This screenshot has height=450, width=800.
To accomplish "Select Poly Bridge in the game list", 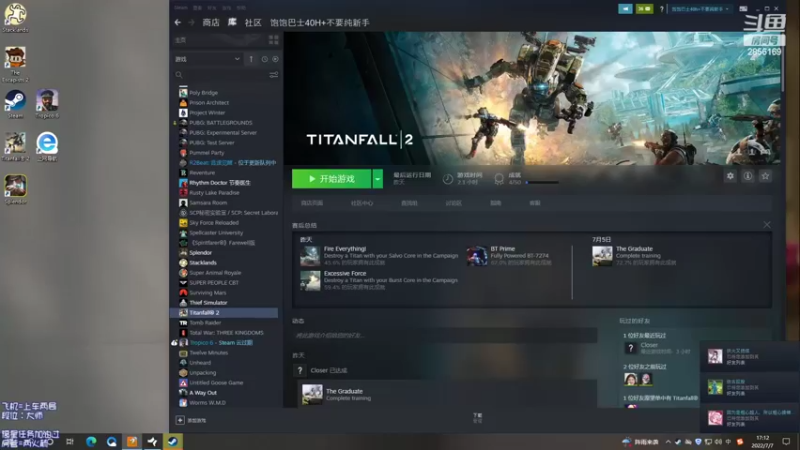I will 203,93.
